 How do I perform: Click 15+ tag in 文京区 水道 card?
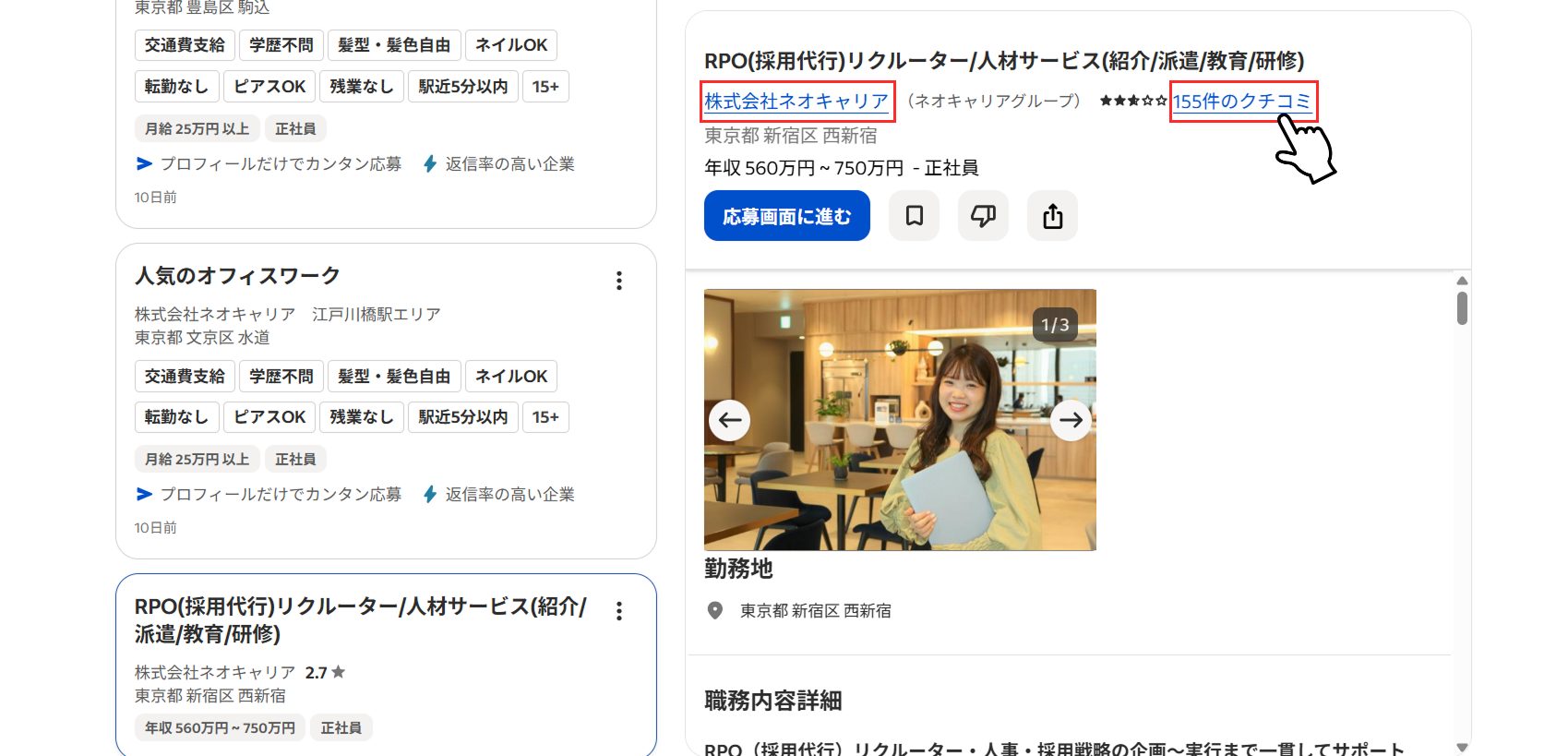pyautogui.click(x=545, y=417)
